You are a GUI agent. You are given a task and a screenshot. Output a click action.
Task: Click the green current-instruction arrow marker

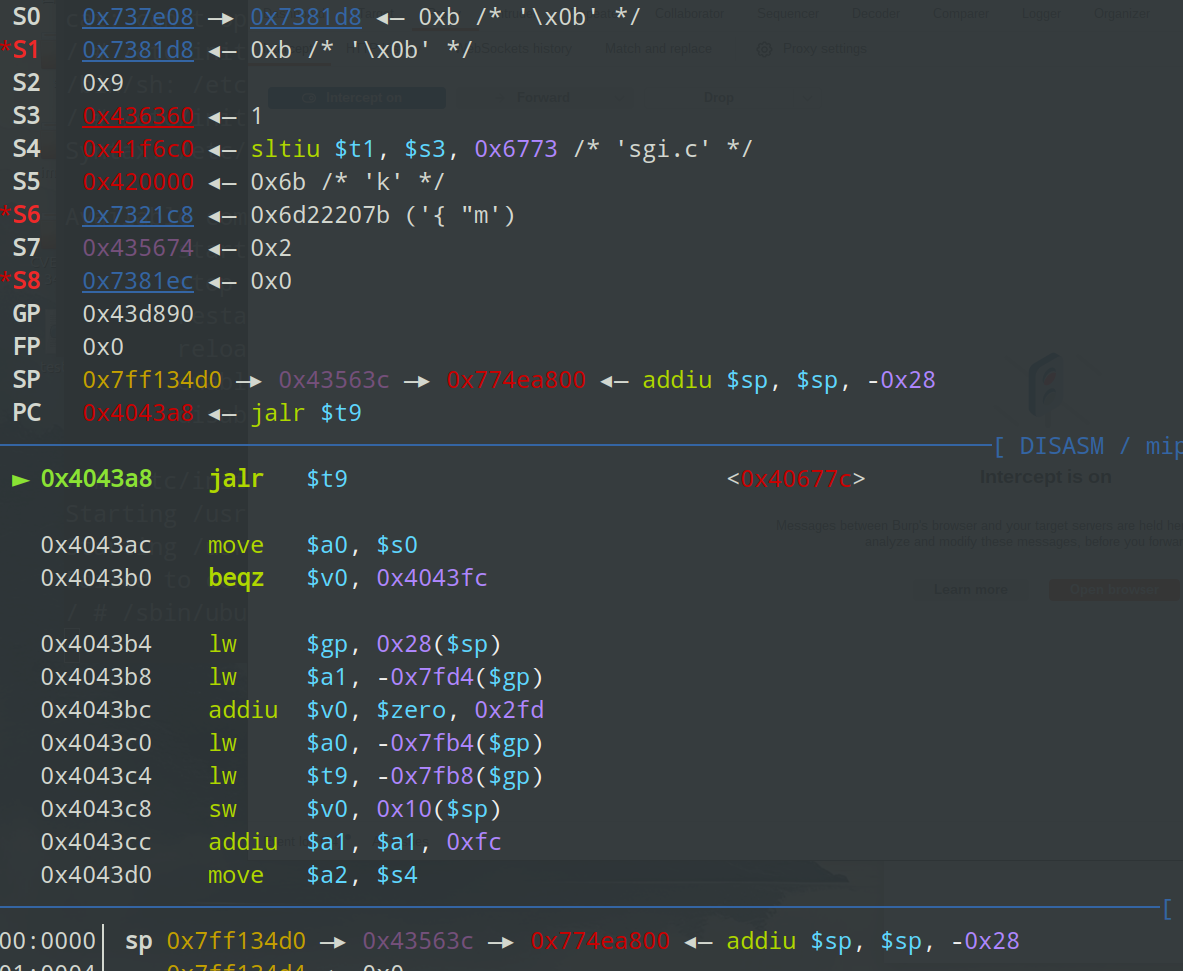click(20, 479)
